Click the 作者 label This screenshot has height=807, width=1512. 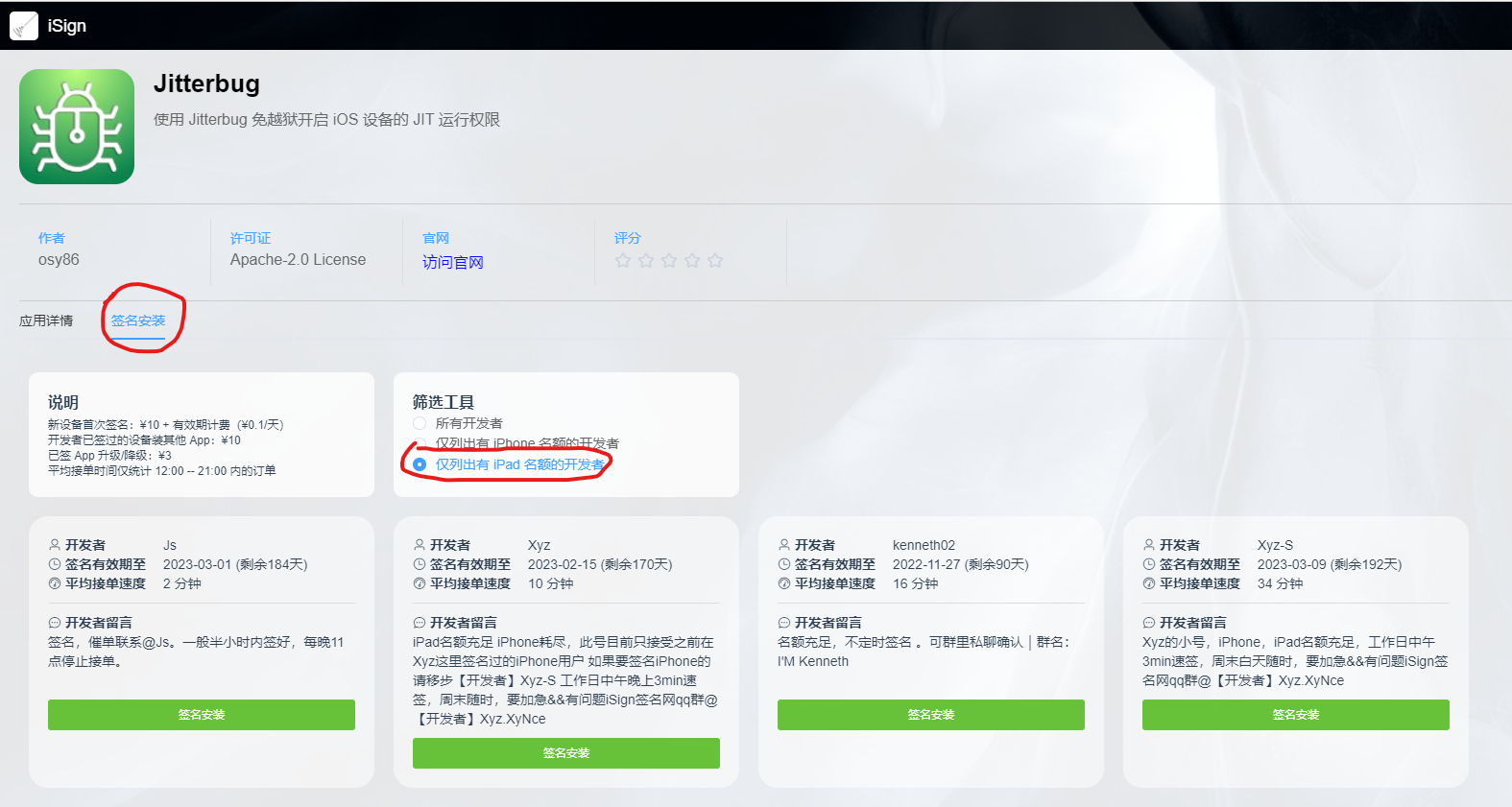coord(52,238)
